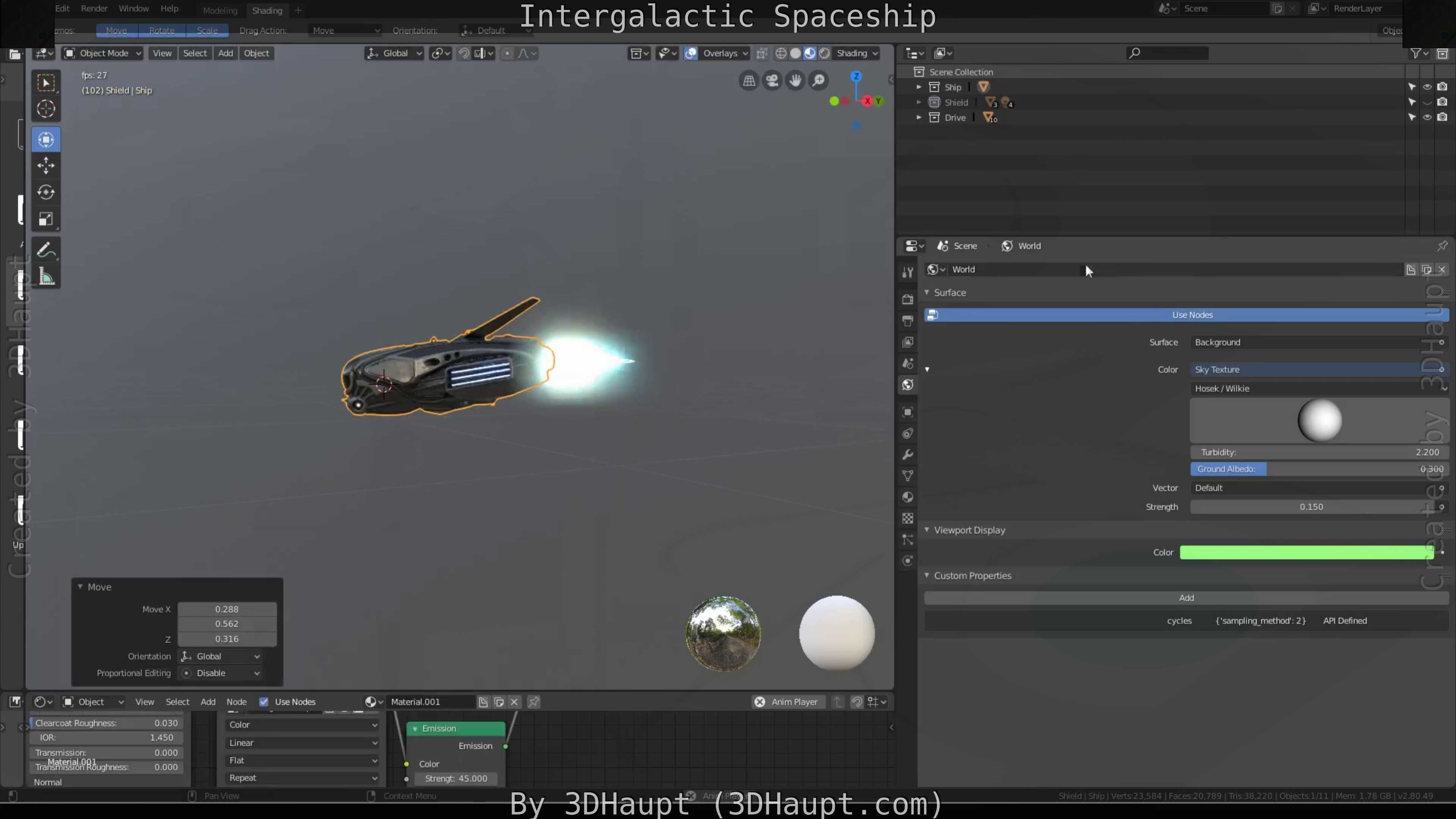Toggle camera view in viewport
Screen dimensions: 1456x819
click(x=772, y=81)
